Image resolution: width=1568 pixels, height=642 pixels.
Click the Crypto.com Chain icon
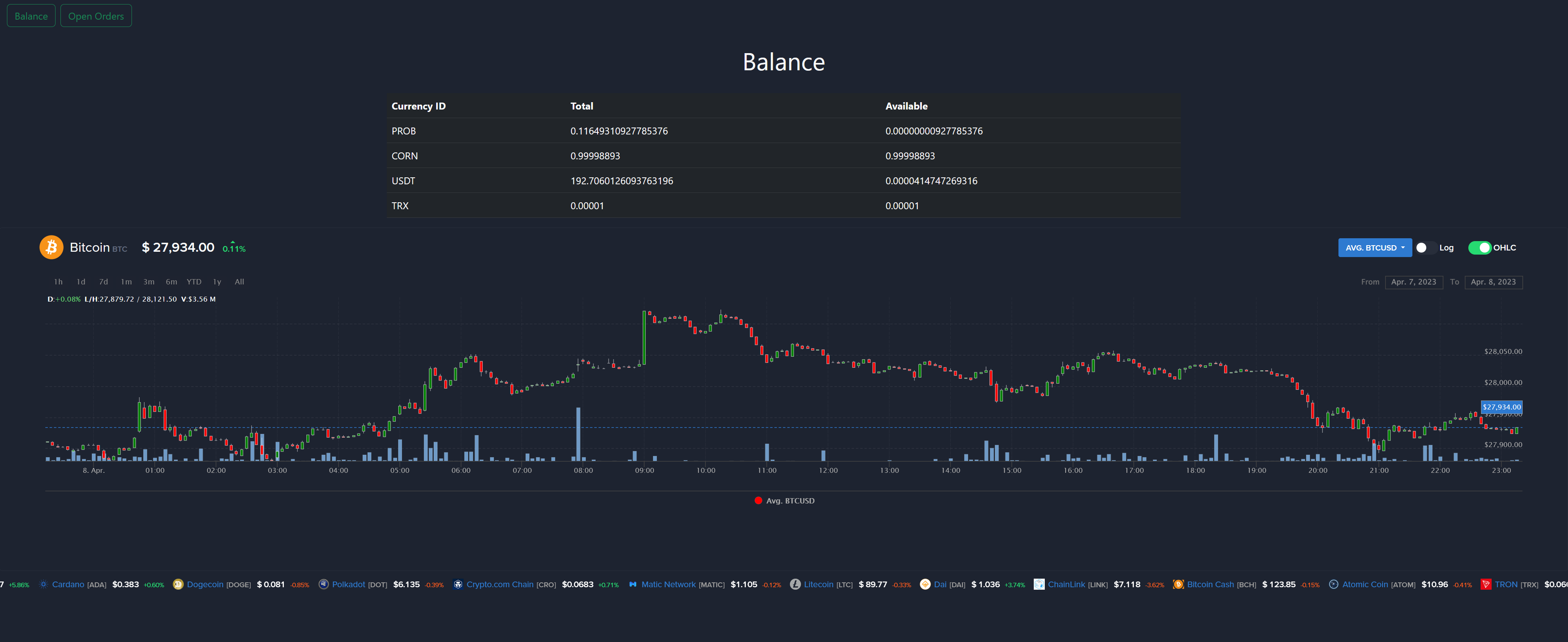[458, 584]
